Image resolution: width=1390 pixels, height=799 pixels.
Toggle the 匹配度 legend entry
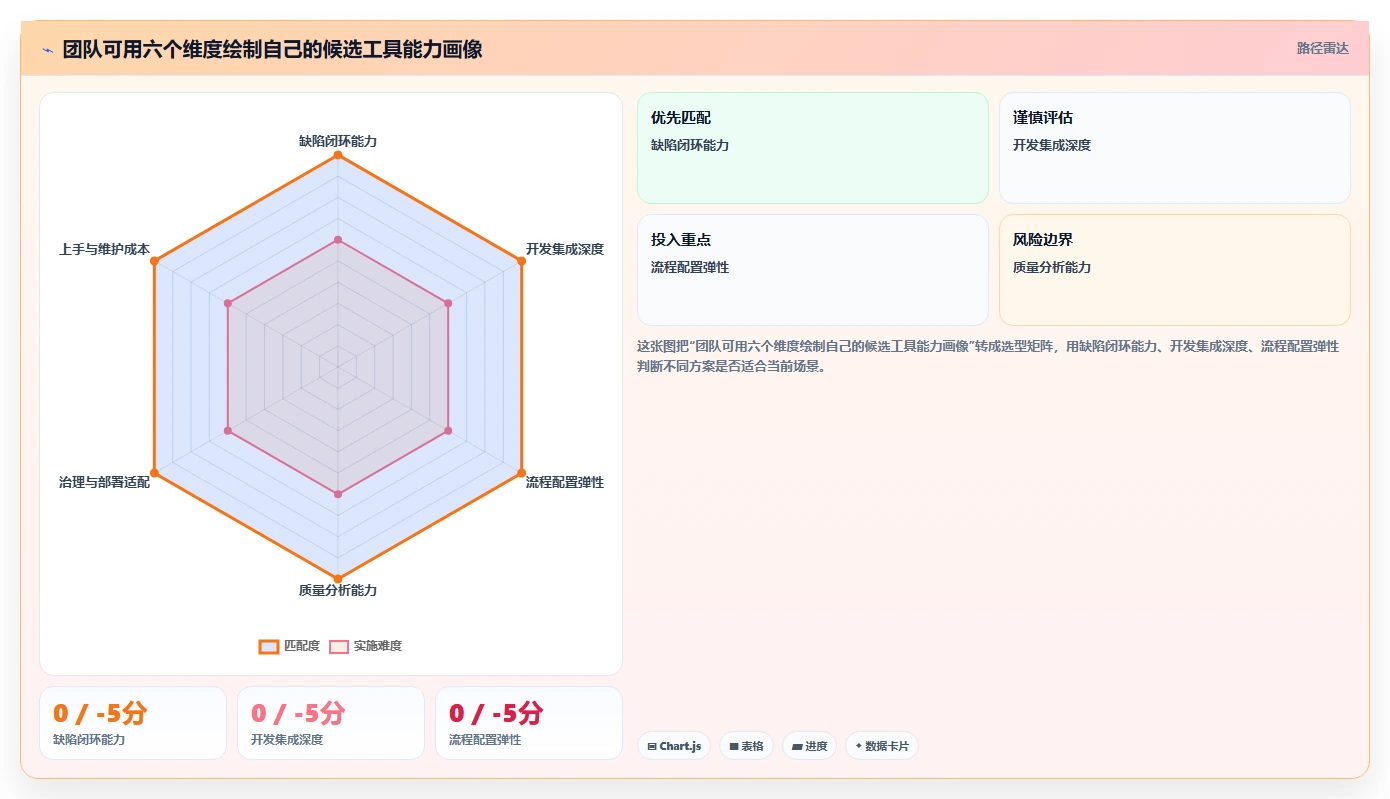click(x=290, y=646)
